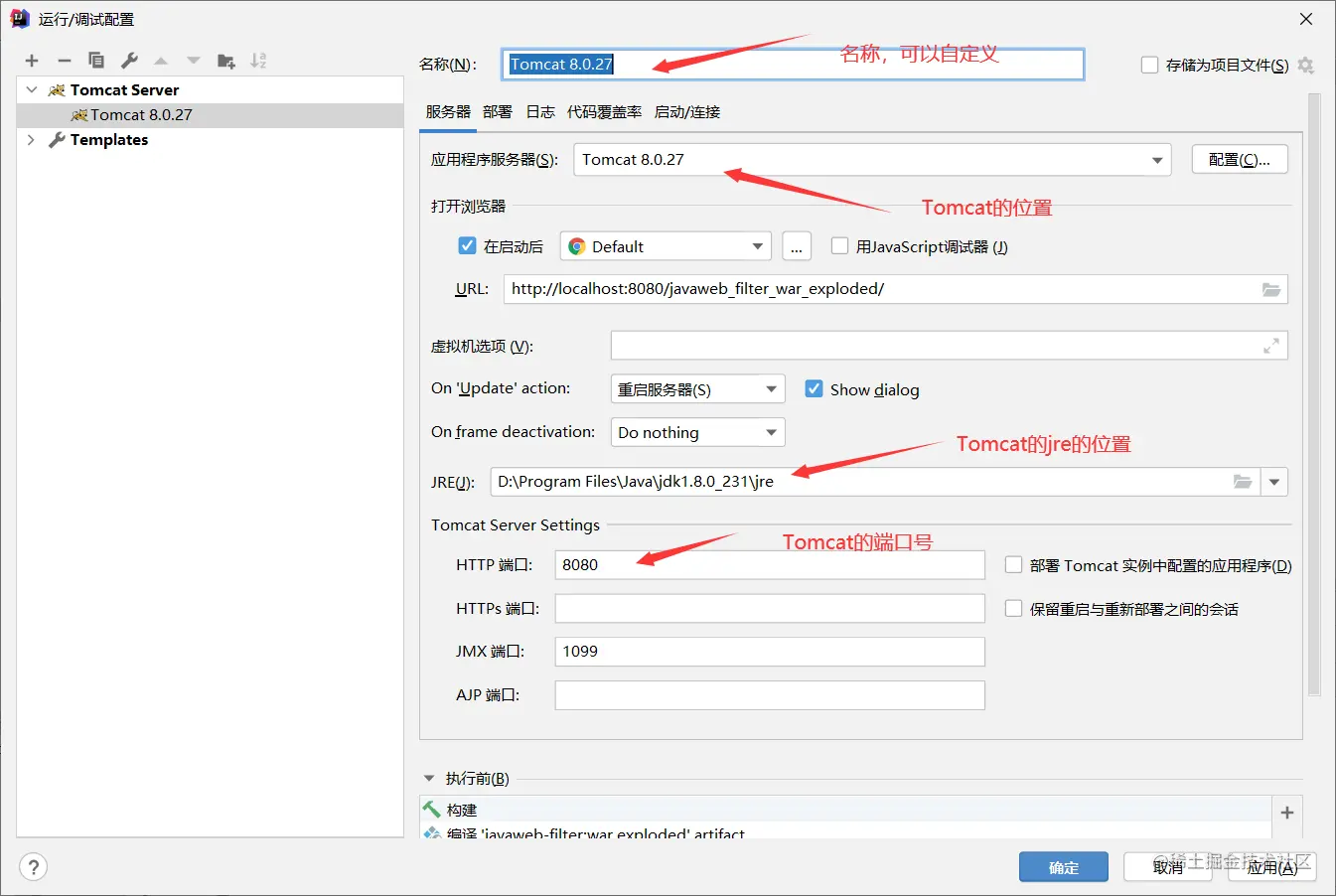1336x896 pixels.
Task: Click the vertical scrollbar of settings panel
Action: [1314, 395]
